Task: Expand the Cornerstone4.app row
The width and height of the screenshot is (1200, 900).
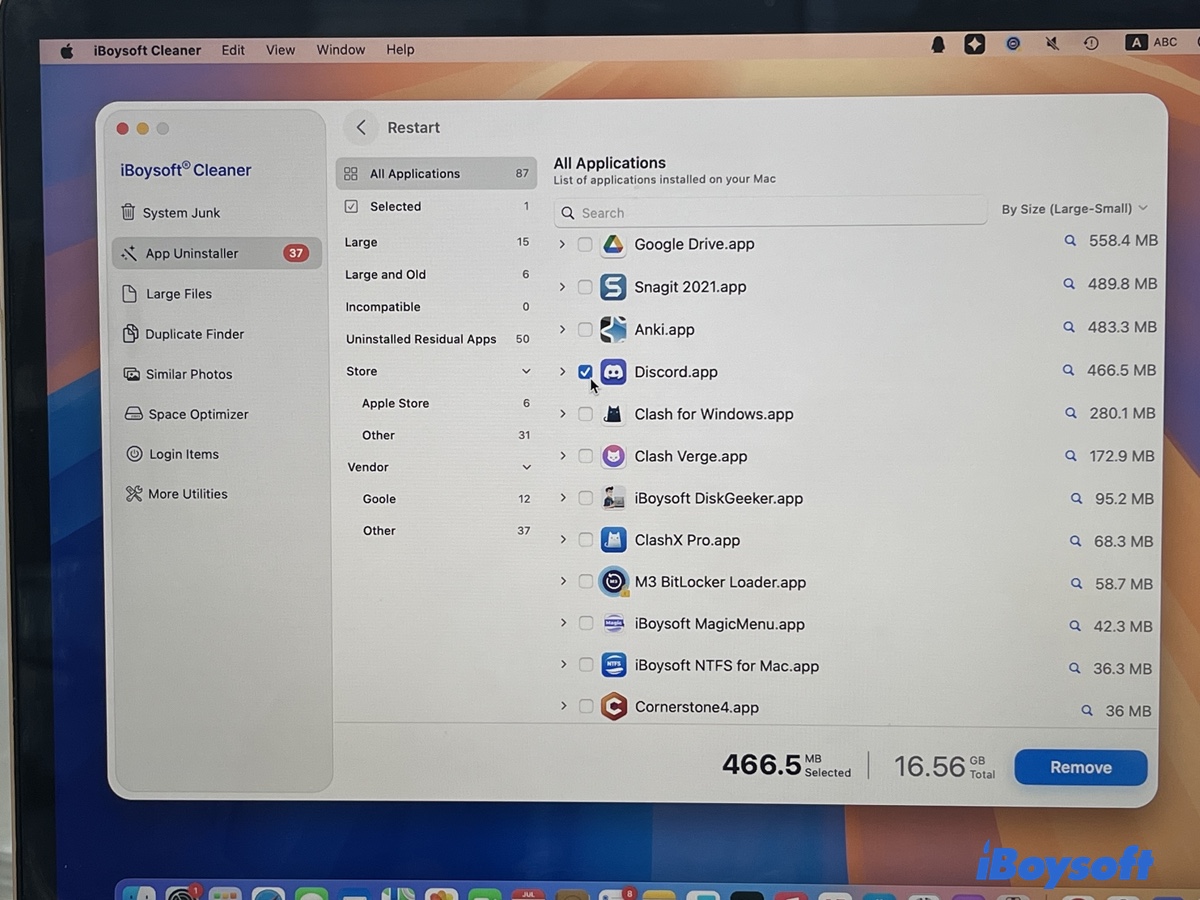Action: pyautogui.click(x=563, y=706)
